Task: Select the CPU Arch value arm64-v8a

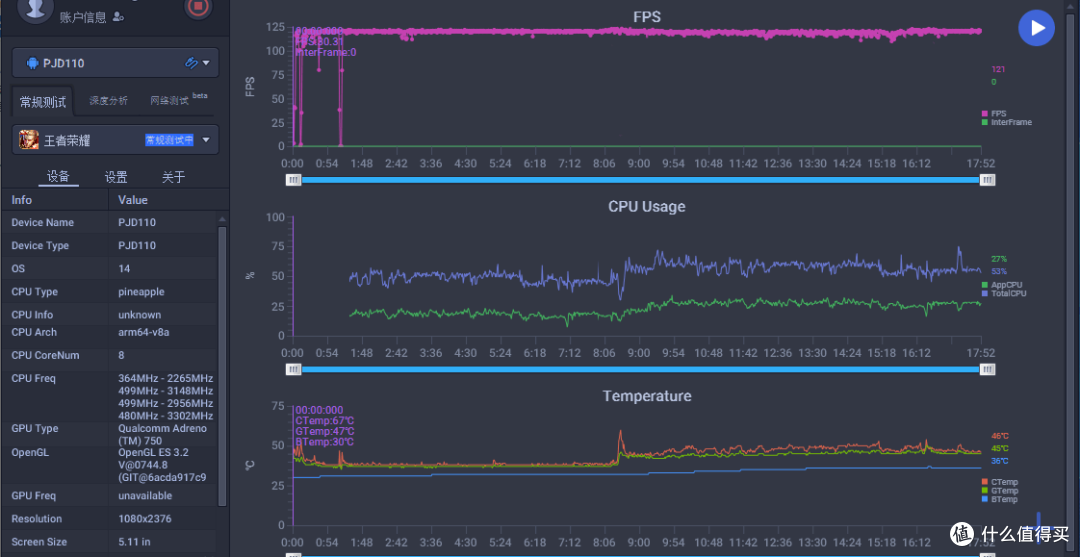Action: pyautogui.click(x=144, y=332)
